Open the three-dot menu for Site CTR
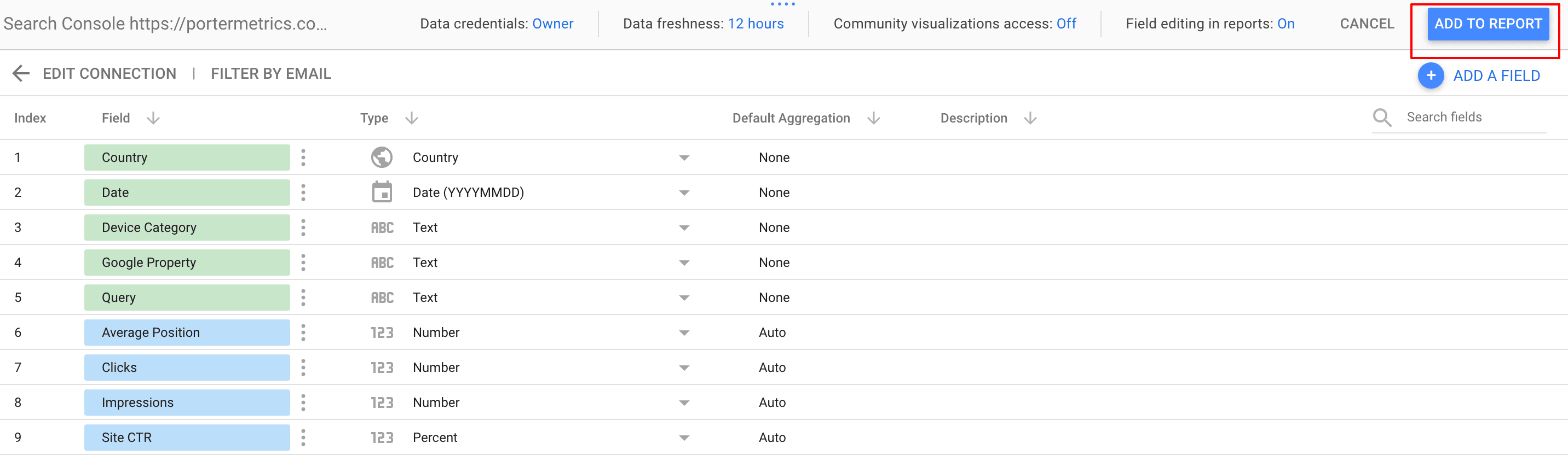This screenshot has height=466, width=1568. (303, 438)
